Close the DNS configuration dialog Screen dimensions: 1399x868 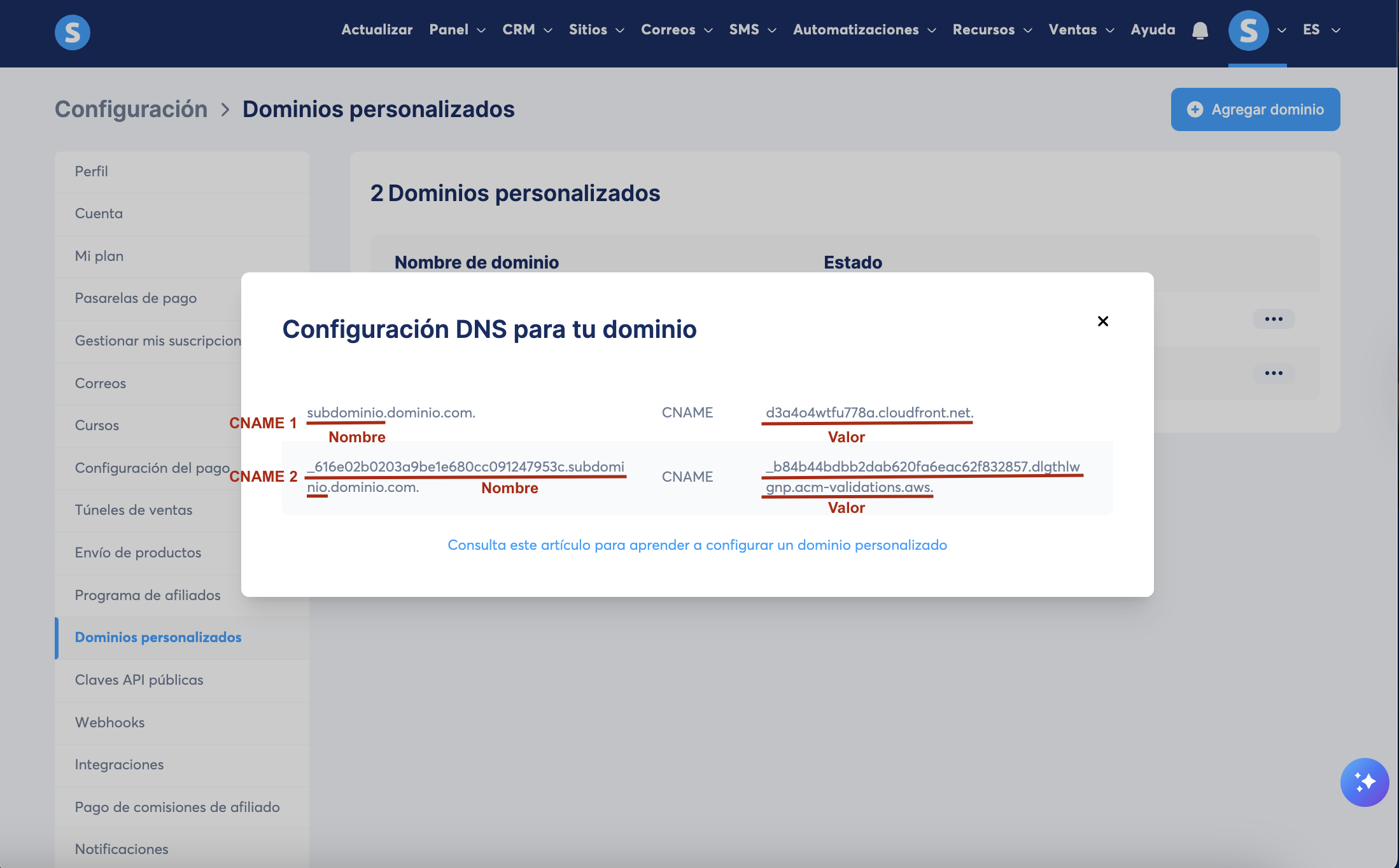(1103, 321)
